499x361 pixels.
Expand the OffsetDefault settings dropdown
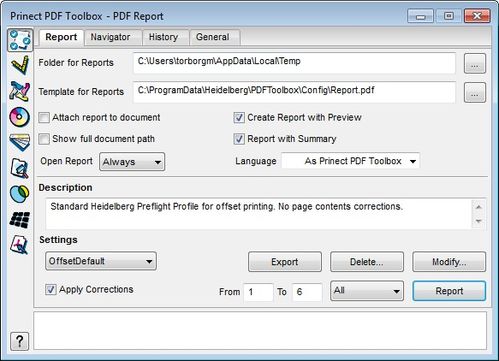click(101, 261)
